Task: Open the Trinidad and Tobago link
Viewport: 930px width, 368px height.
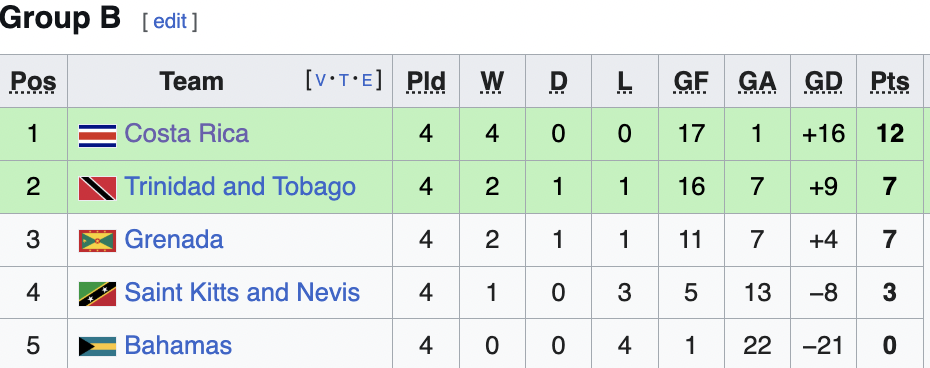Action: [x=240, y=187]
